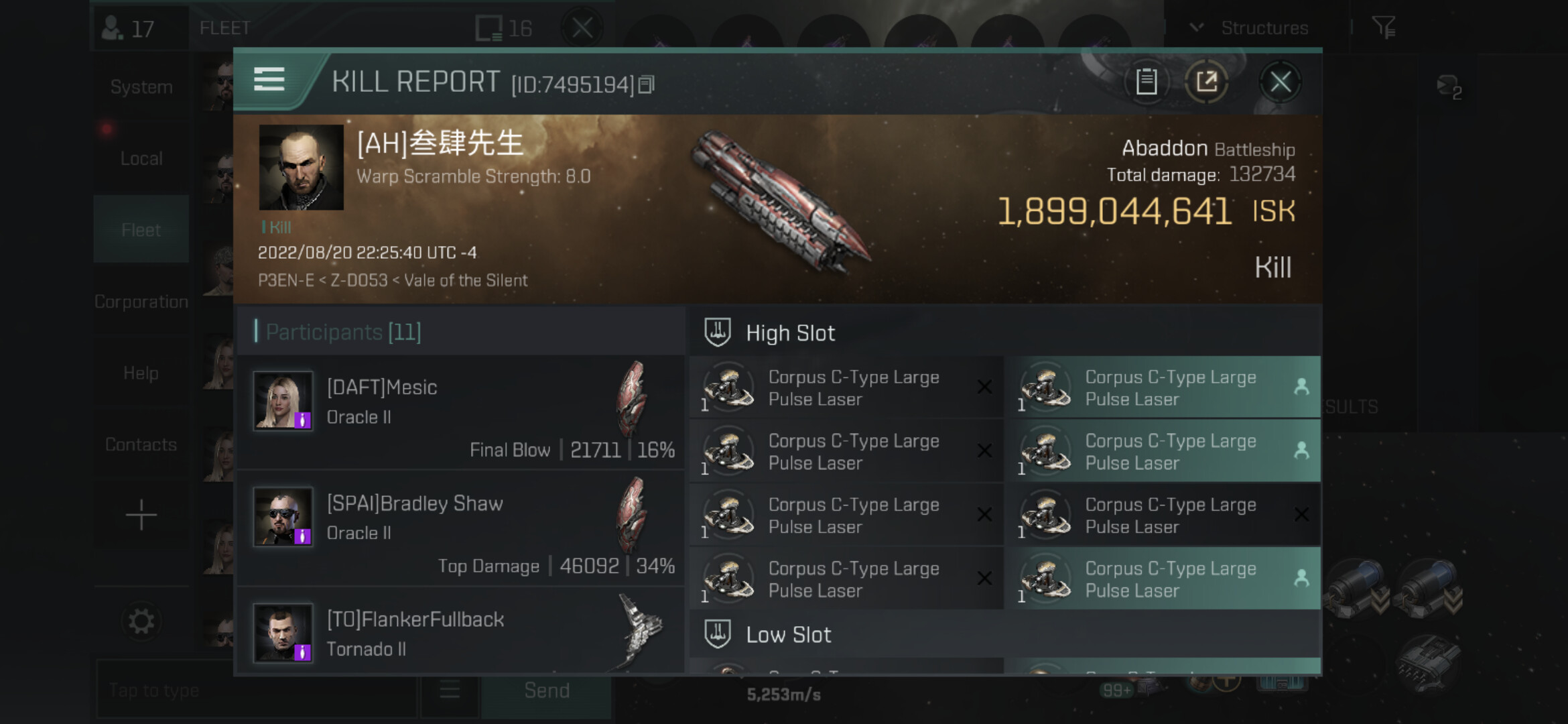This screenshot has height=724, width=1568.
Task: Switch to the Corporation chat tab
Action: tap(141, 302)
